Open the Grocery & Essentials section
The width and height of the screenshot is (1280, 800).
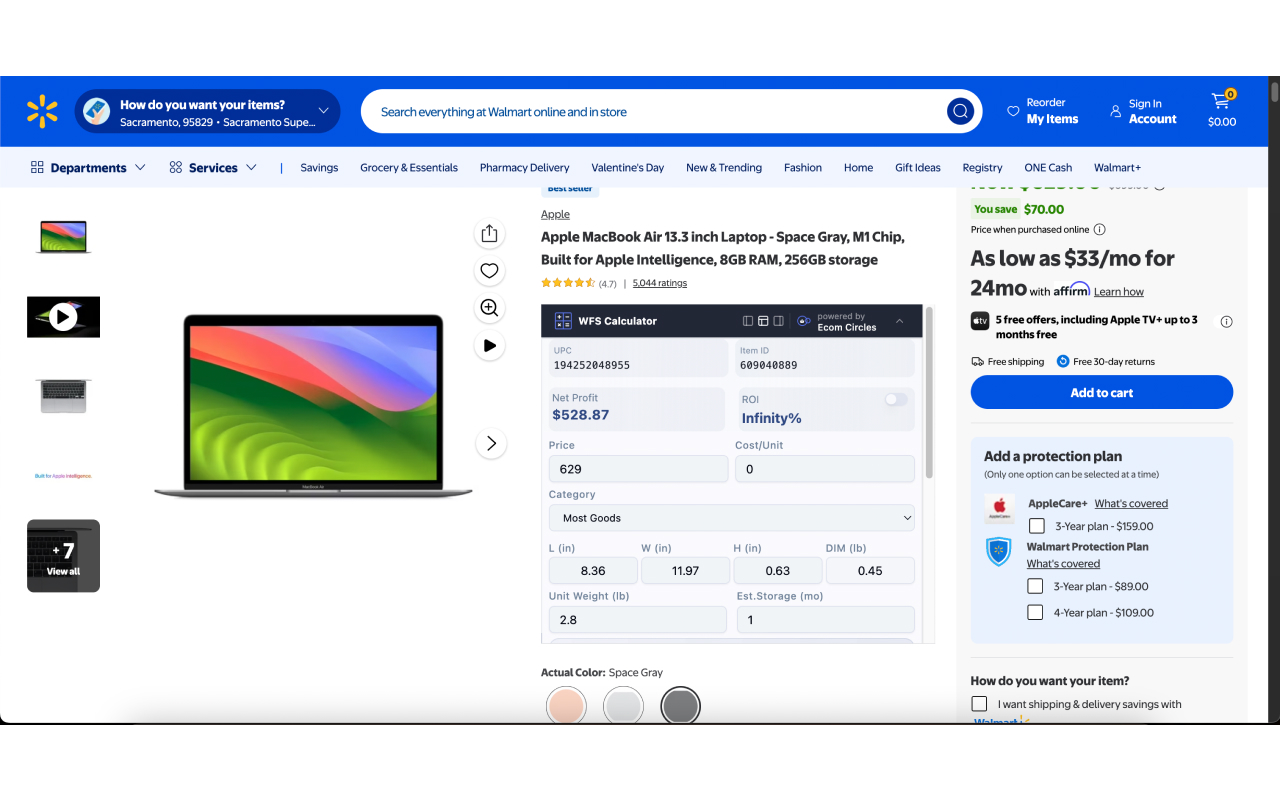(x=409, y=167)
